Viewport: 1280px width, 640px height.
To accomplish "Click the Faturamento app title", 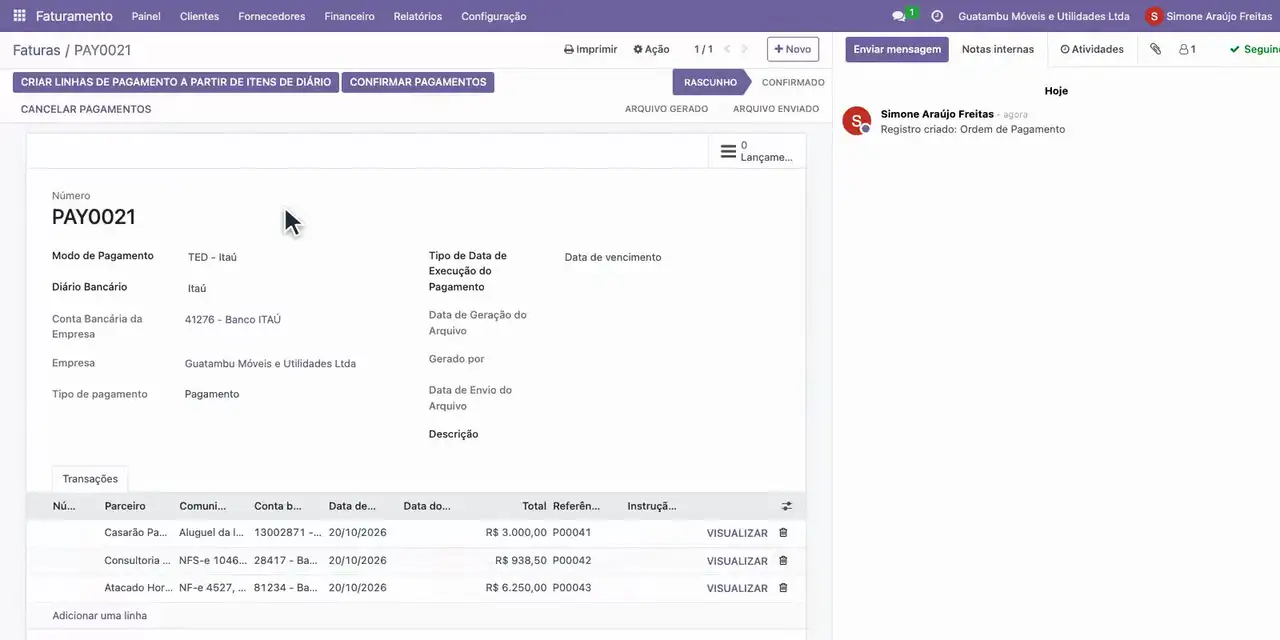I will tap(74, 16).
